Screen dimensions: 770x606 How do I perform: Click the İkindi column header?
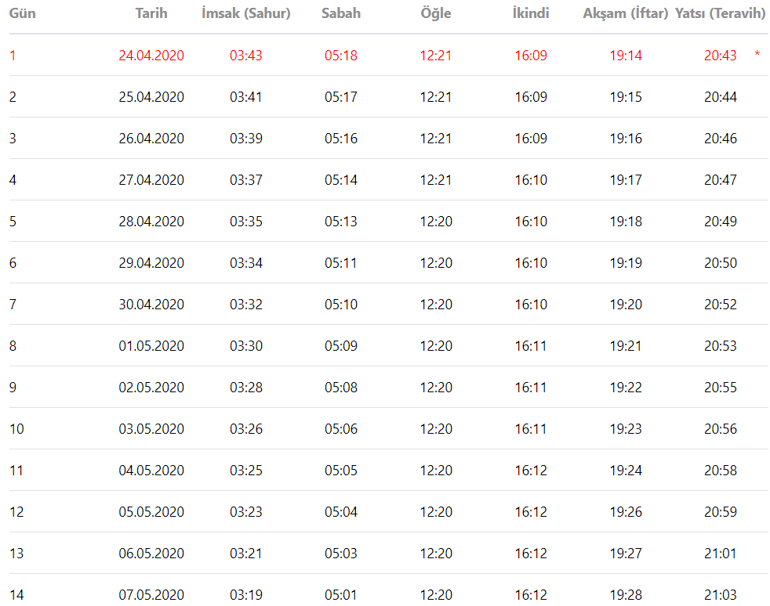tap(531, 14)
